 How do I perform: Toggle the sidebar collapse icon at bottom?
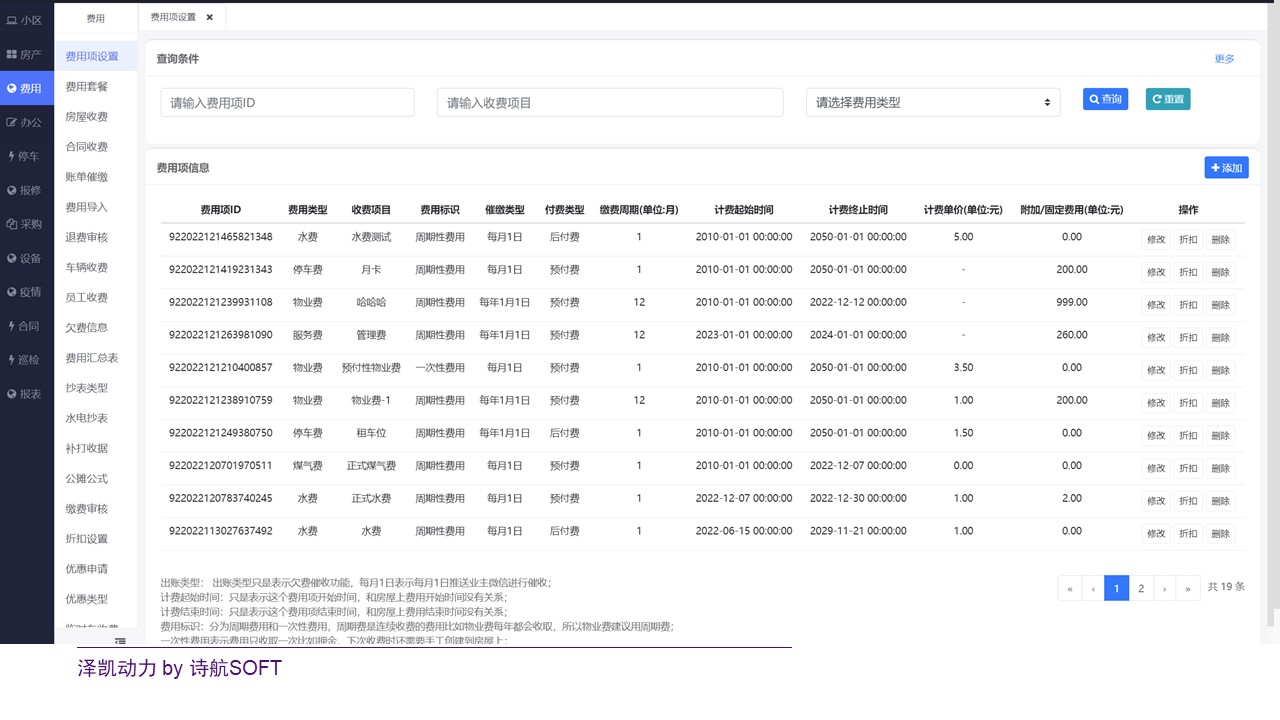tap(120, 641)
